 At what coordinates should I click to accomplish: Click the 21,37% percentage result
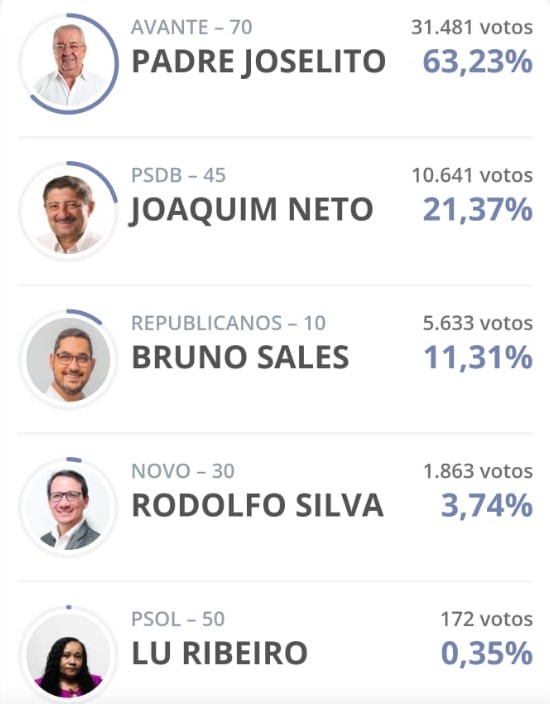tap(478, 210)
